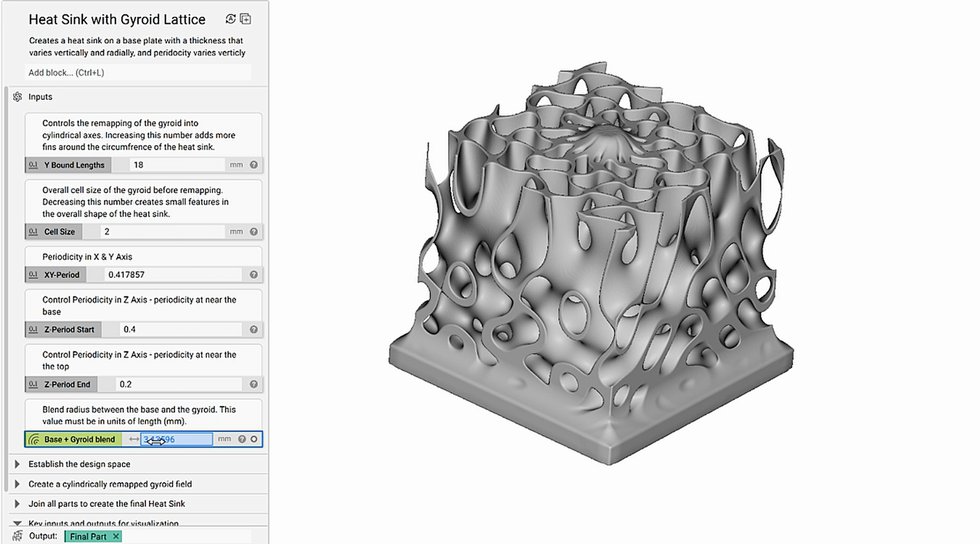Expand the Establish the design space section

click(18, 464)
